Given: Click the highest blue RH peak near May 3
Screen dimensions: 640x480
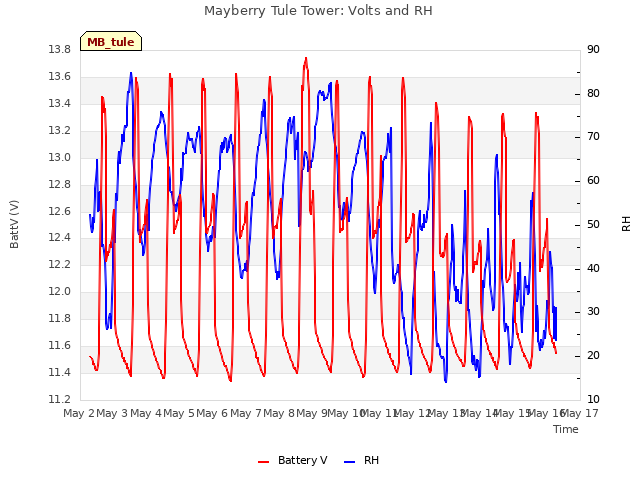Looking at the screenshot, I should tap(131, 73).
